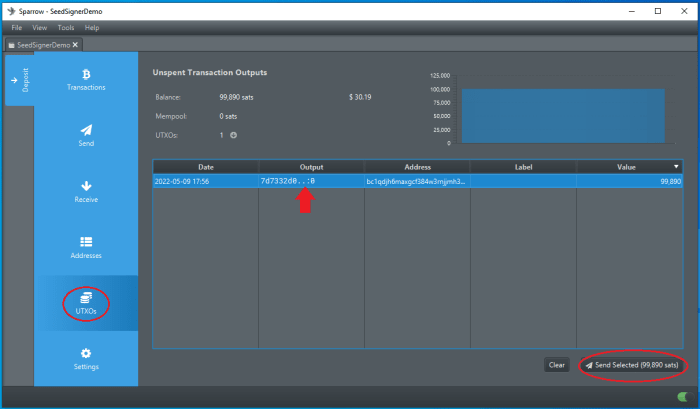
Task: Show the Addresses list
Action: pyautogui.click(x=86, y=247)
